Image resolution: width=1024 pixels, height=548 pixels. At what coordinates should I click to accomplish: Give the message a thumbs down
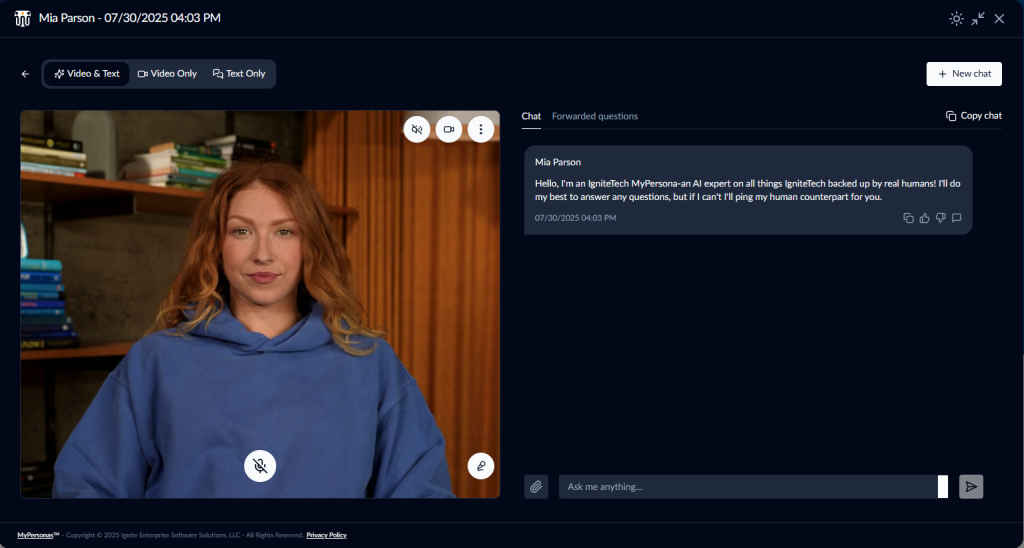click(940, 218)
